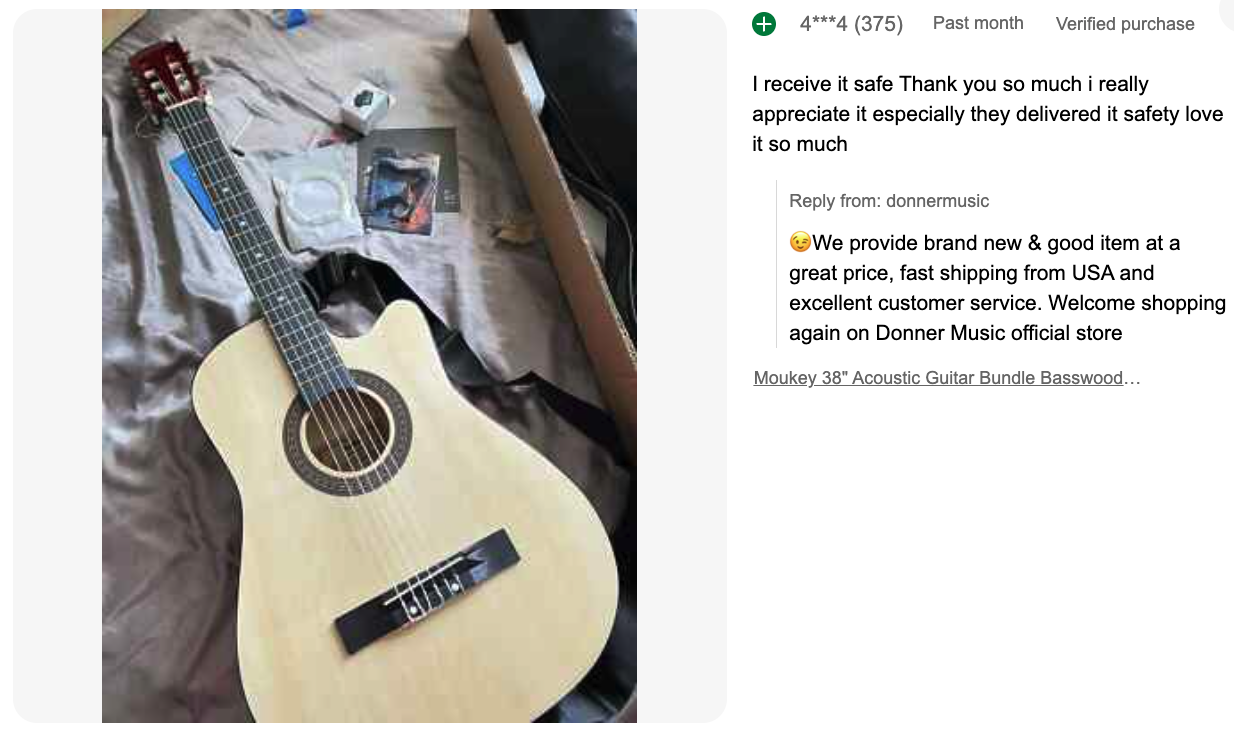This screenshot has width=1234, height=732.
Task: Select buyer username 4***4
Action: pyautogui.click(x=823, y=24)
